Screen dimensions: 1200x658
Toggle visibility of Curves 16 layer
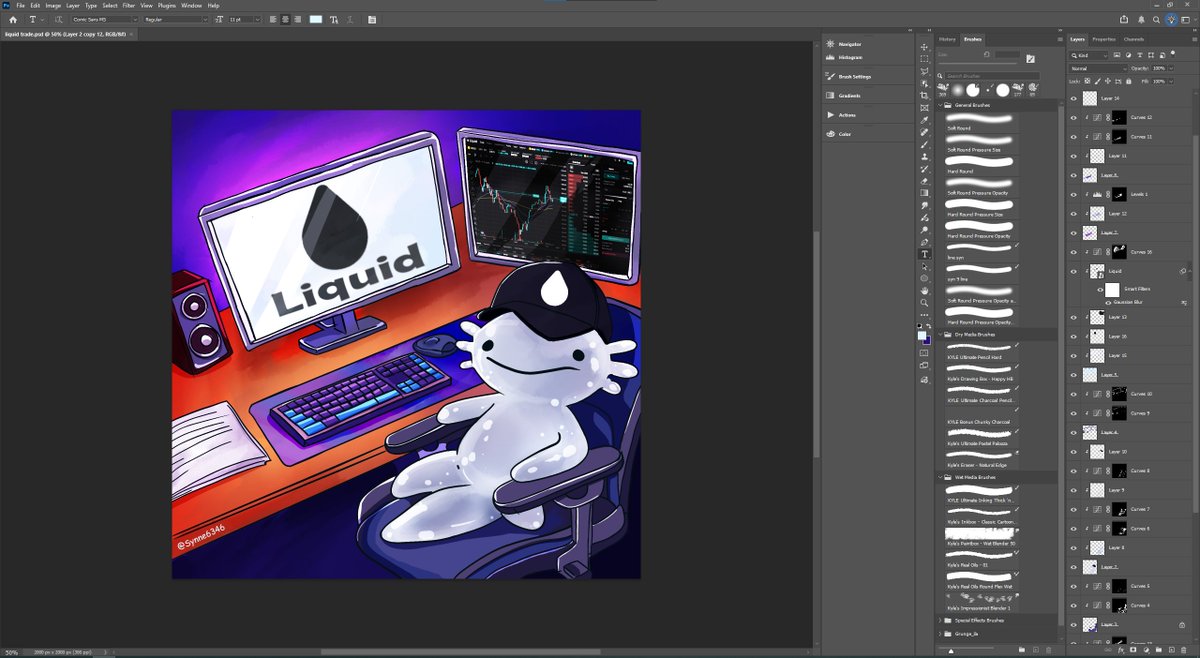pos(1073,252)
